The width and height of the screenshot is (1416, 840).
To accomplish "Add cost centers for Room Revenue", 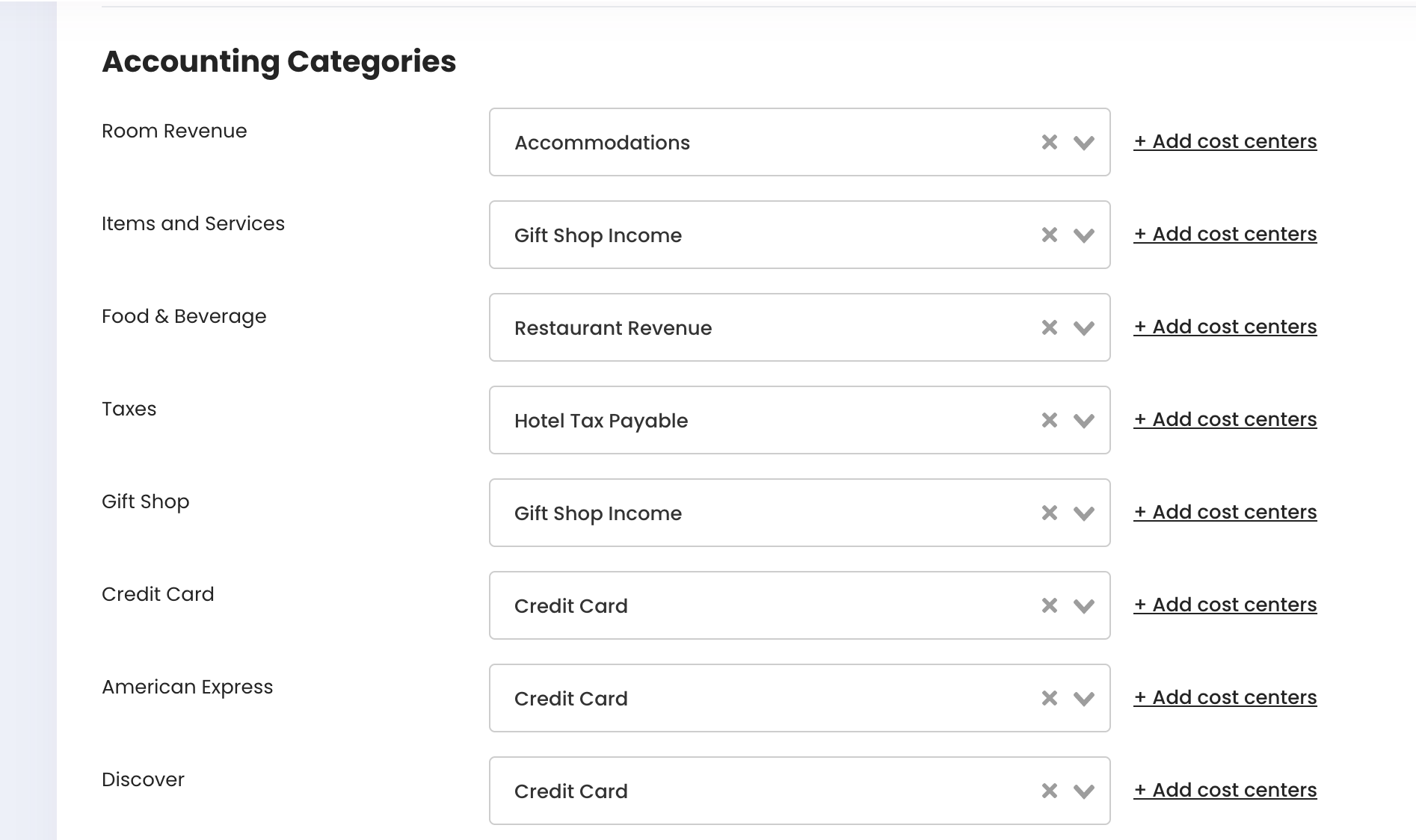I will click(x=1225, y=141).
